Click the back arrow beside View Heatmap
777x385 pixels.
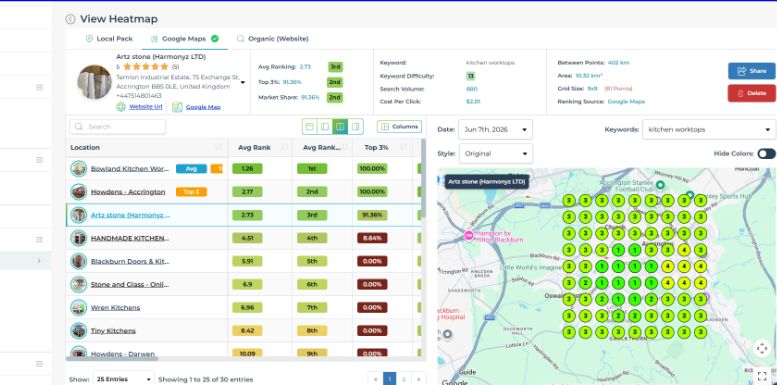pos(70,19)
